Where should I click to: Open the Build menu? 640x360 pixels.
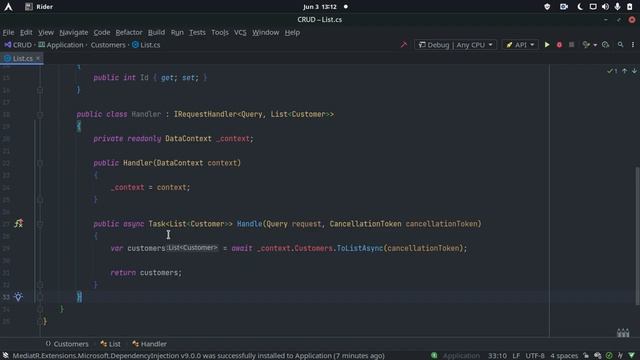point(156,32)
